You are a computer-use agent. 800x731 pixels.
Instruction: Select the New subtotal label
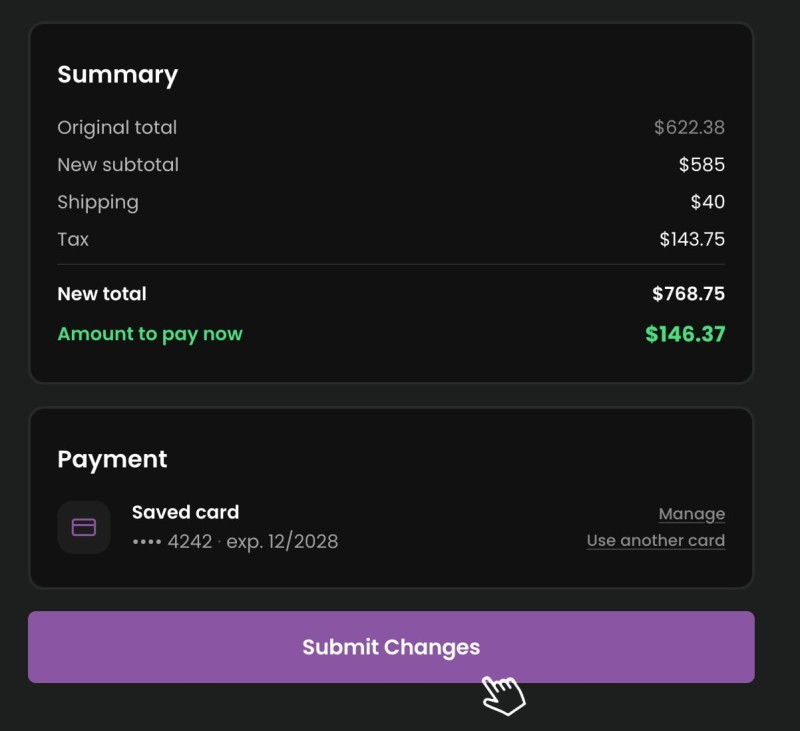pyautogui.click(x=118, y=165)
